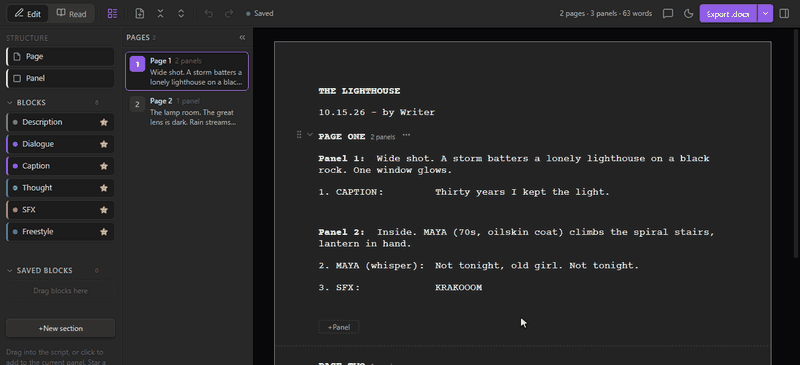Collapse the PAGES panel with double chevron
Viewport: 800px width, 365px height.
click(x=242, y=37)
